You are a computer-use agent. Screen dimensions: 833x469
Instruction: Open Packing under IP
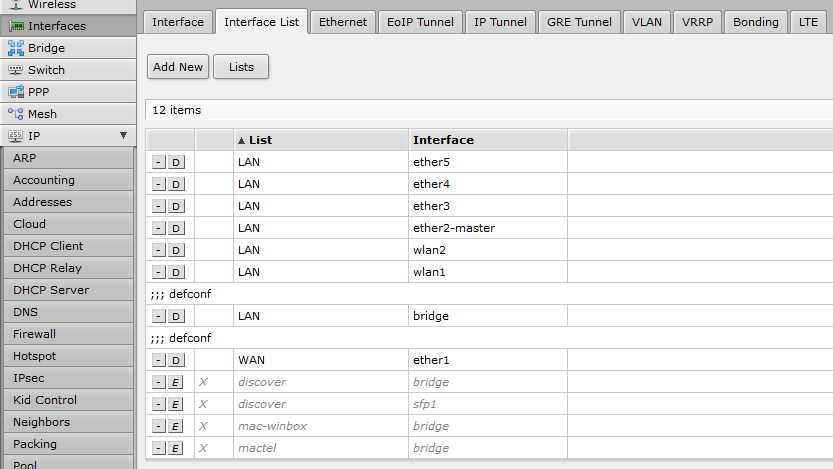68,444
